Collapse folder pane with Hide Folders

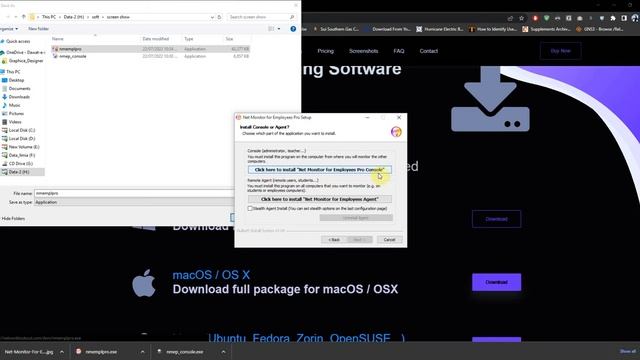pos(13,219)
